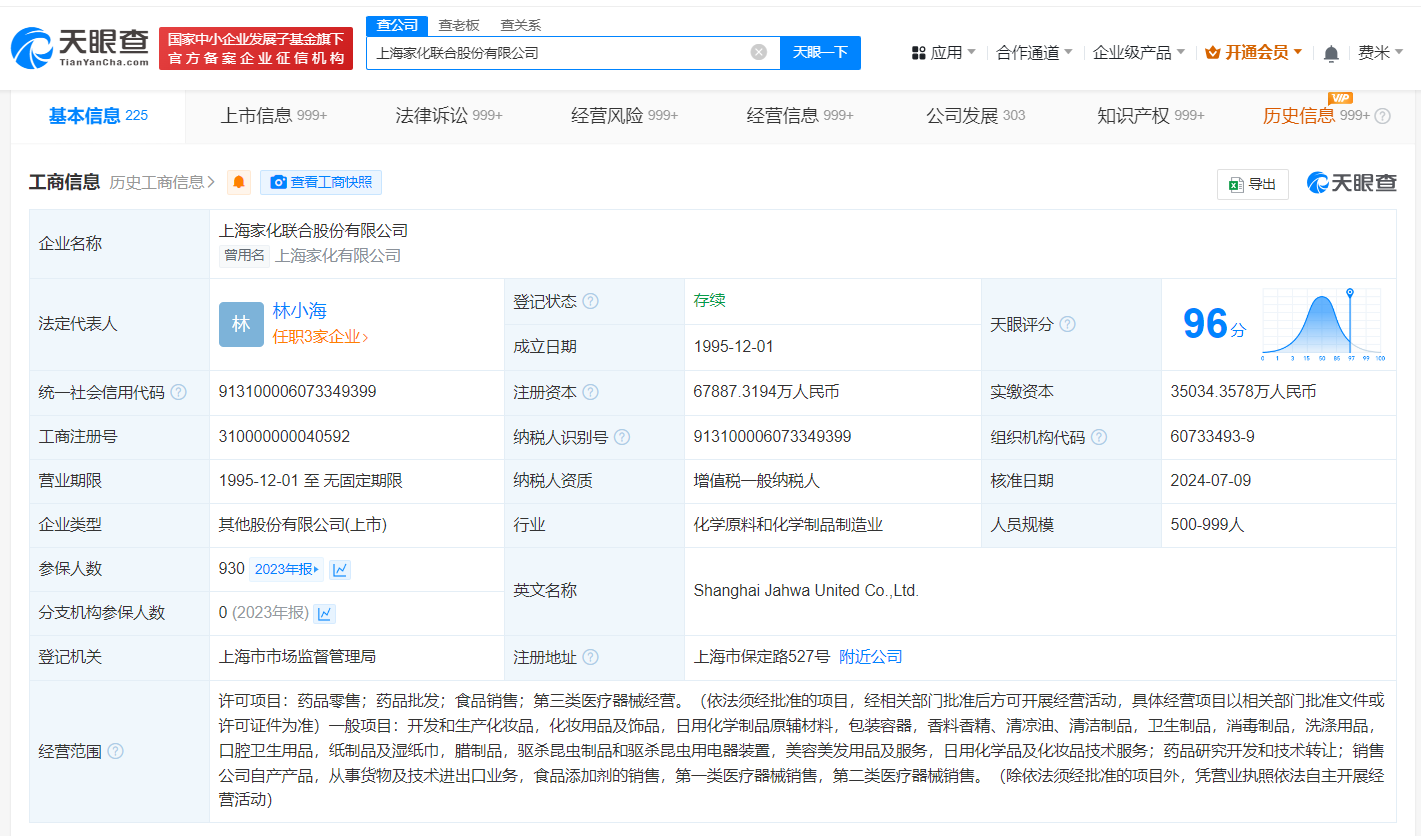Click help icon next to 经营范围
Viewport: 1421px width, 836px height.
[x=115, y=751]
